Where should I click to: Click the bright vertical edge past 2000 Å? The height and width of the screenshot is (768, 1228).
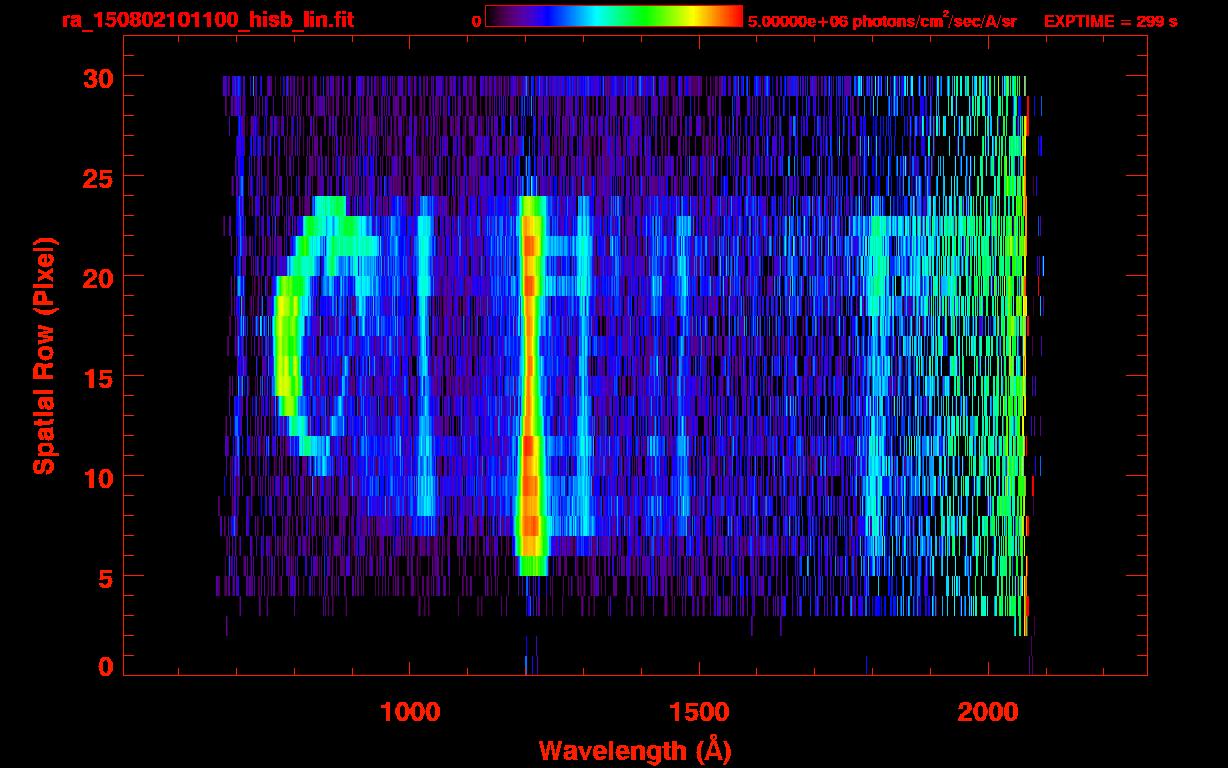[1025, 350]
